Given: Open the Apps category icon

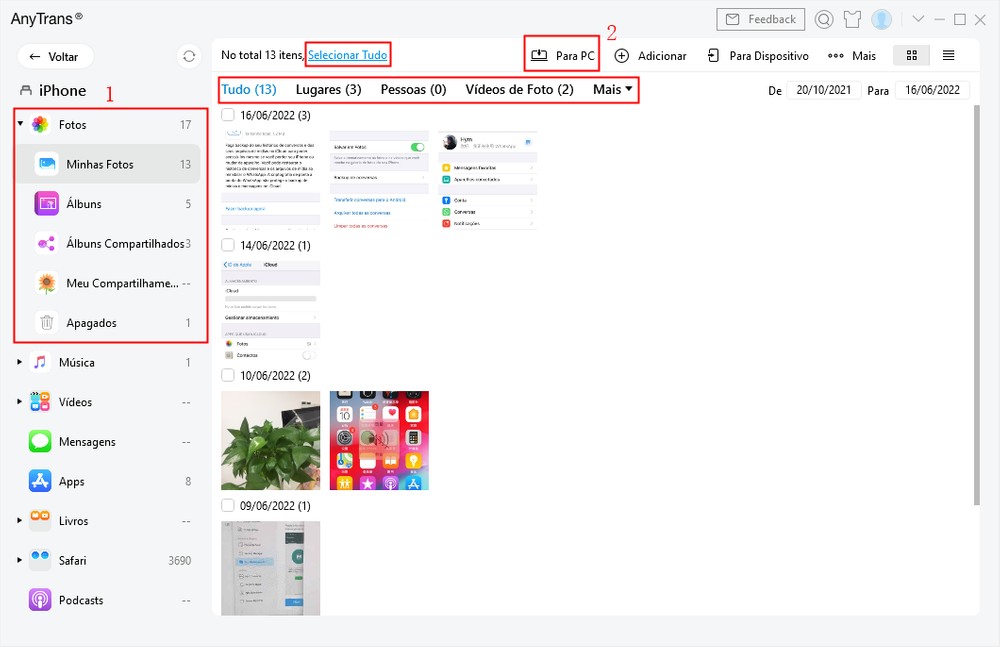Looking at the screenshot, I should [40, 480].
